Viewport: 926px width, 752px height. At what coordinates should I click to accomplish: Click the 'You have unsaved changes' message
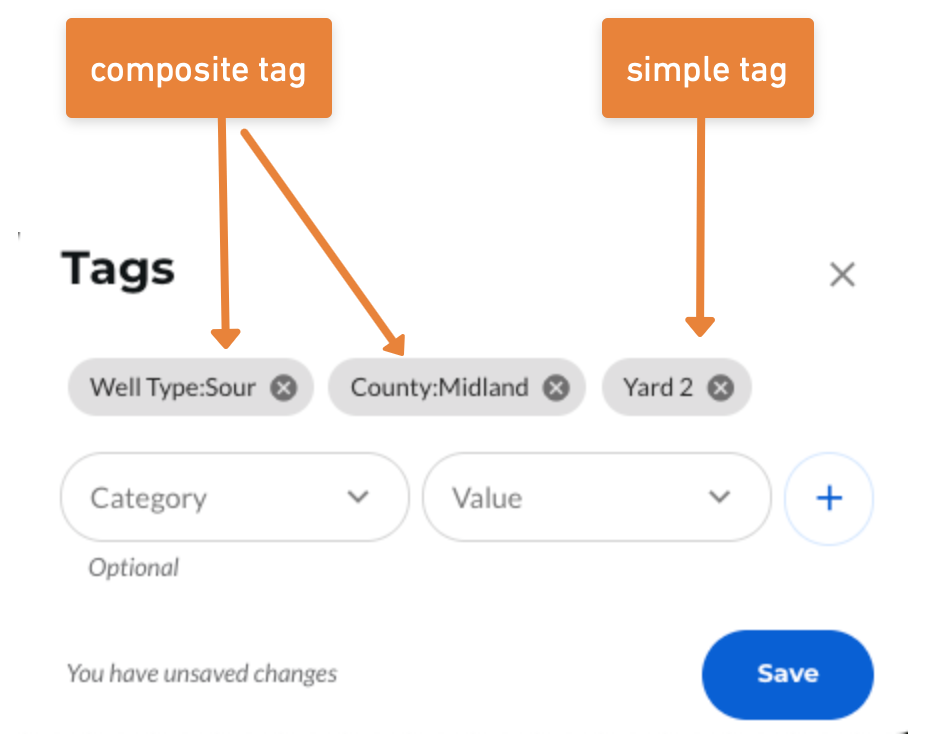pos(201,674)
